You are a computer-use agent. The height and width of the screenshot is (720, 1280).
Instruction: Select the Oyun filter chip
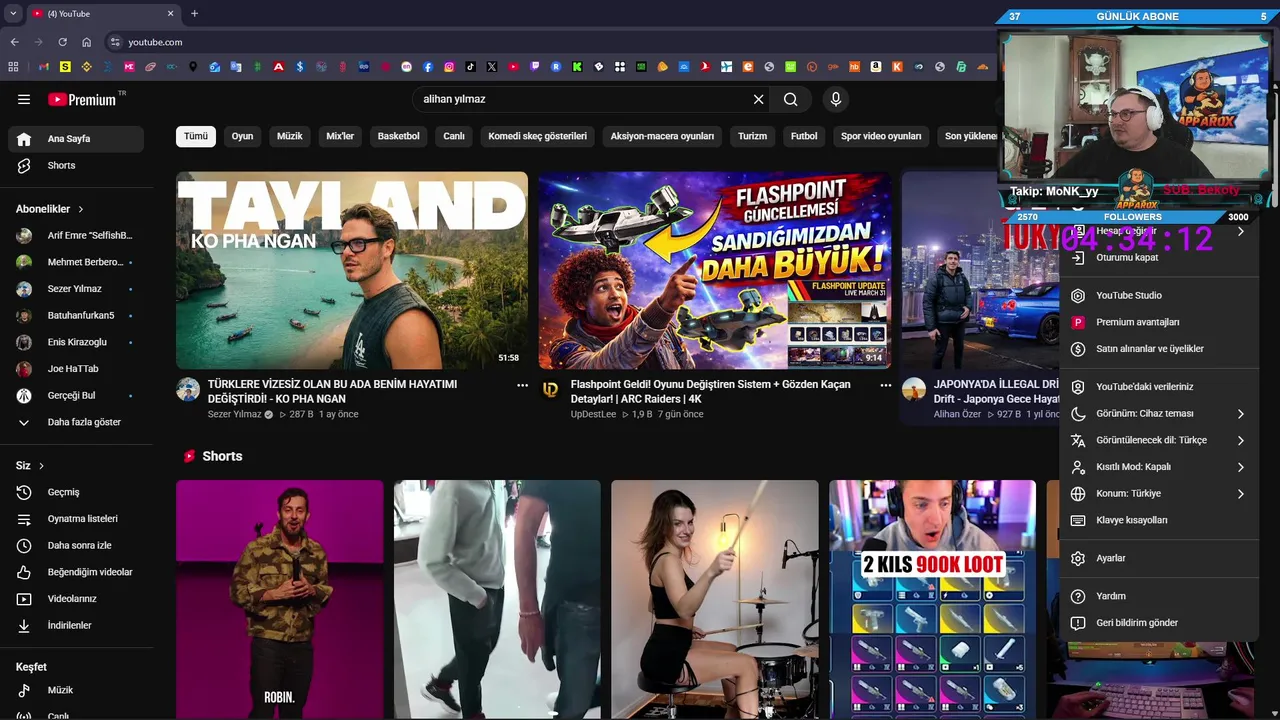(x=243, y=136)
